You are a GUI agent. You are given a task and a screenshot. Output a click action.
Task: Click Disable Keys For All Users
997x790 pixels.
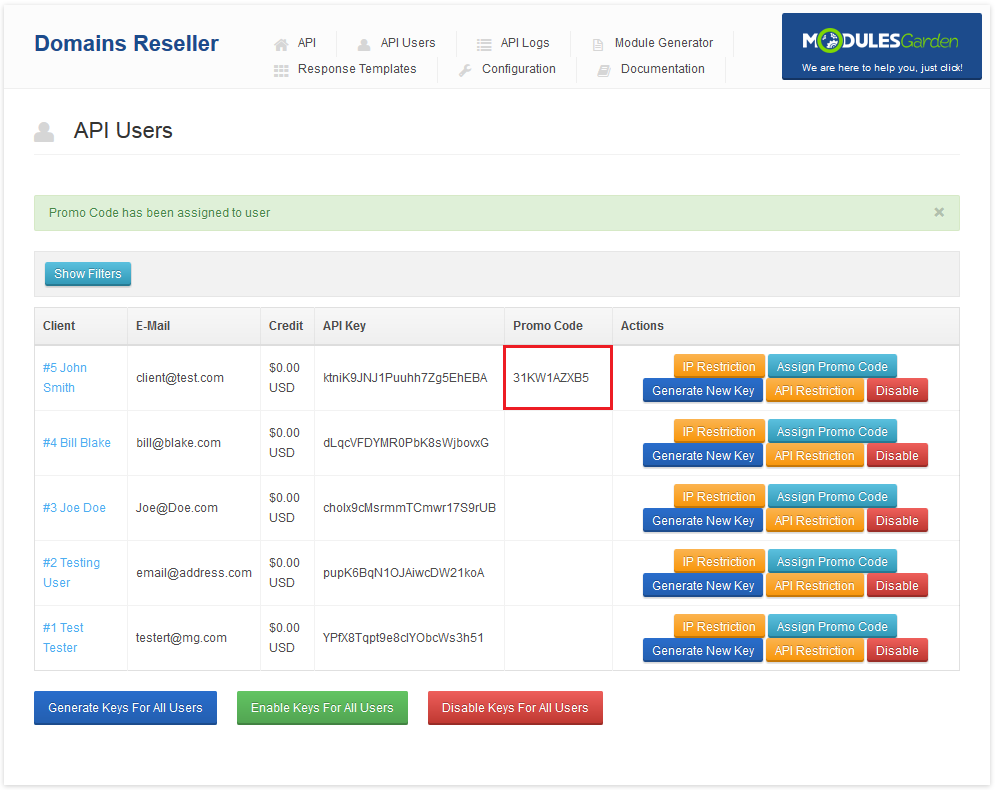515,708
